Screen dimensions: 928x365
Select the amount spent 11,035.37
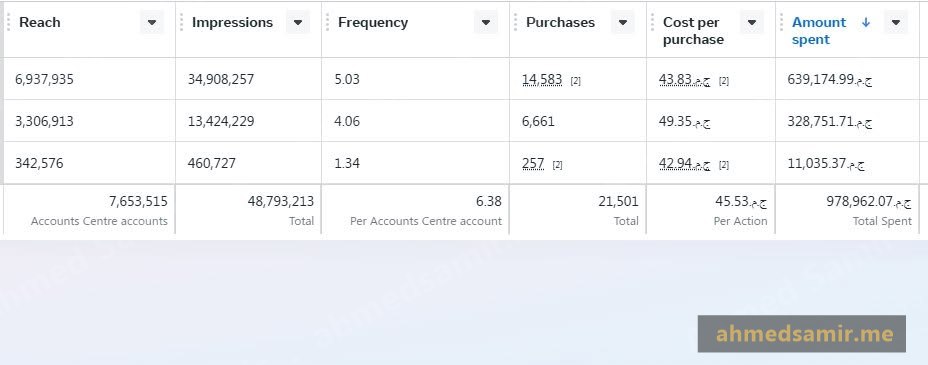coord(826,163)
